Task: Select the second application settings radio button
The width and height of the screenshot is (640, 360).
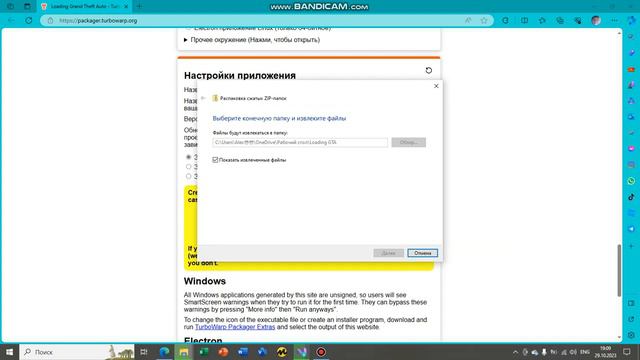Action: [x=188, y=167]
